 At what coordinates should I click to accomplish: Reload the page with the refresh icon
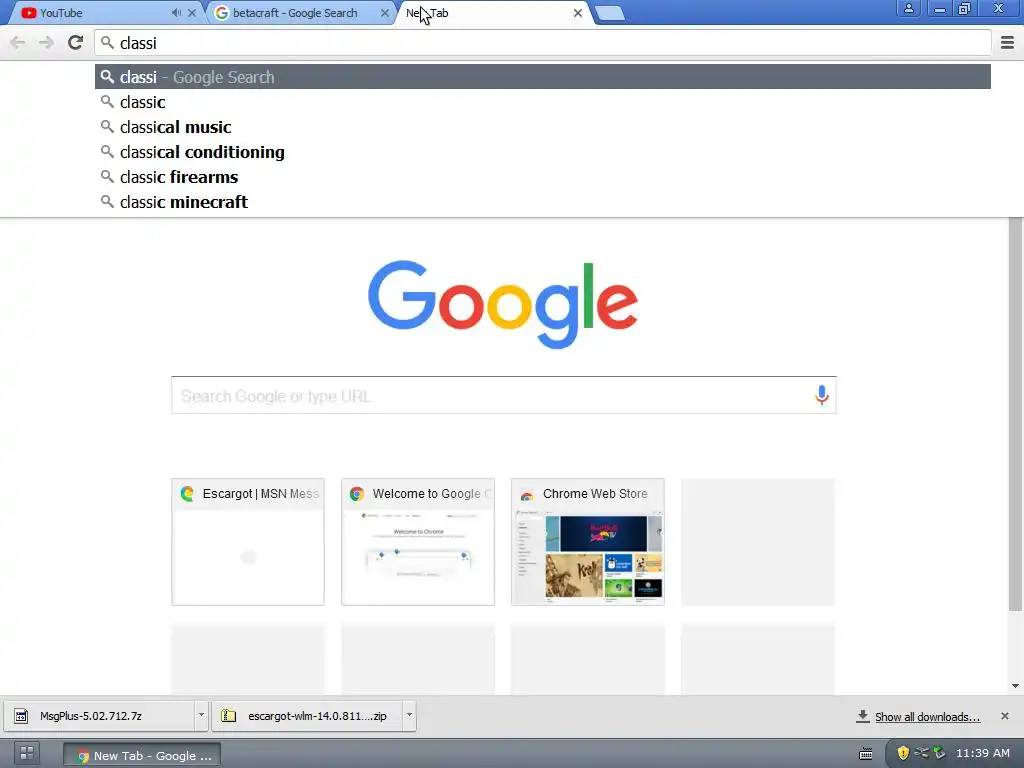click(x=76, y=43)
